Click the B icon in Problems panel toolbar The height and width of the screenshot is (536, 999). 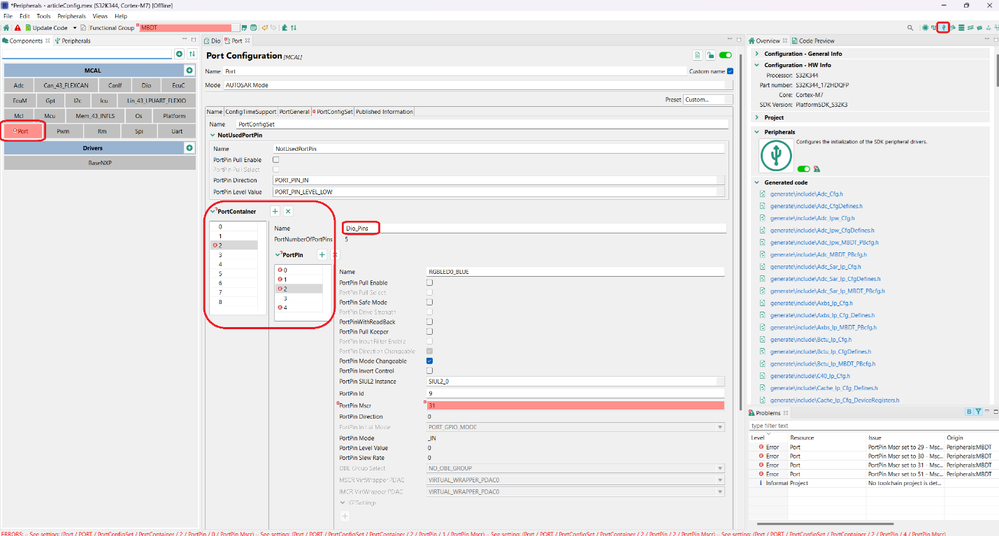(969, 412)
